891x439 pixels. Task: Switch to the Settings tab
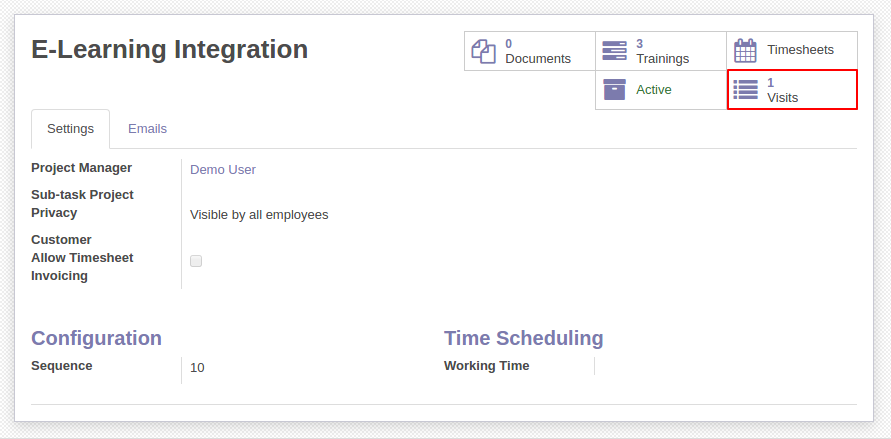point(70,129)
